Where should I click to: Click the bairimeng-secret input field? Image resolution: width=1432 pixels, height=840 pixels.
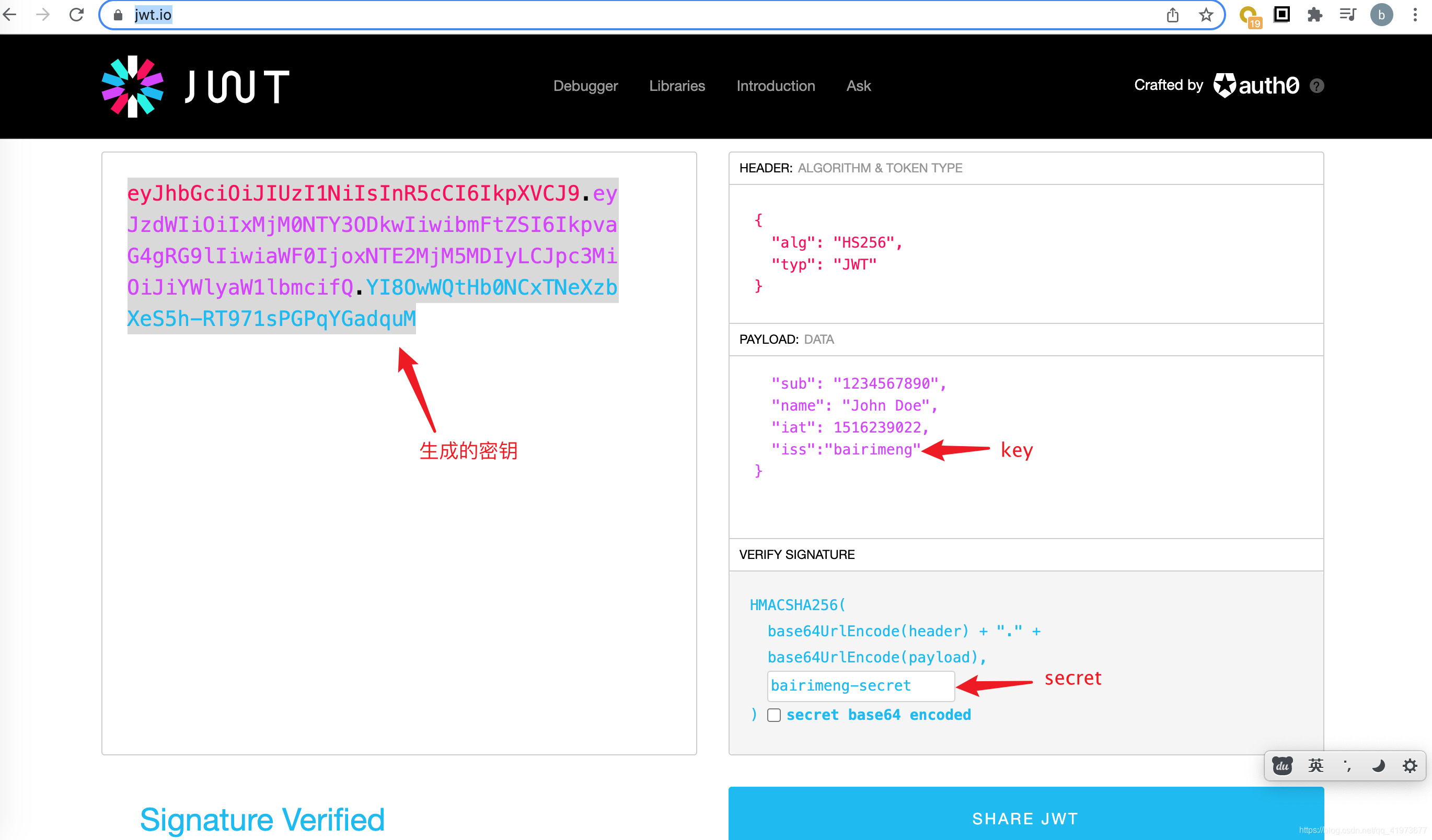[x=860, y=685]
